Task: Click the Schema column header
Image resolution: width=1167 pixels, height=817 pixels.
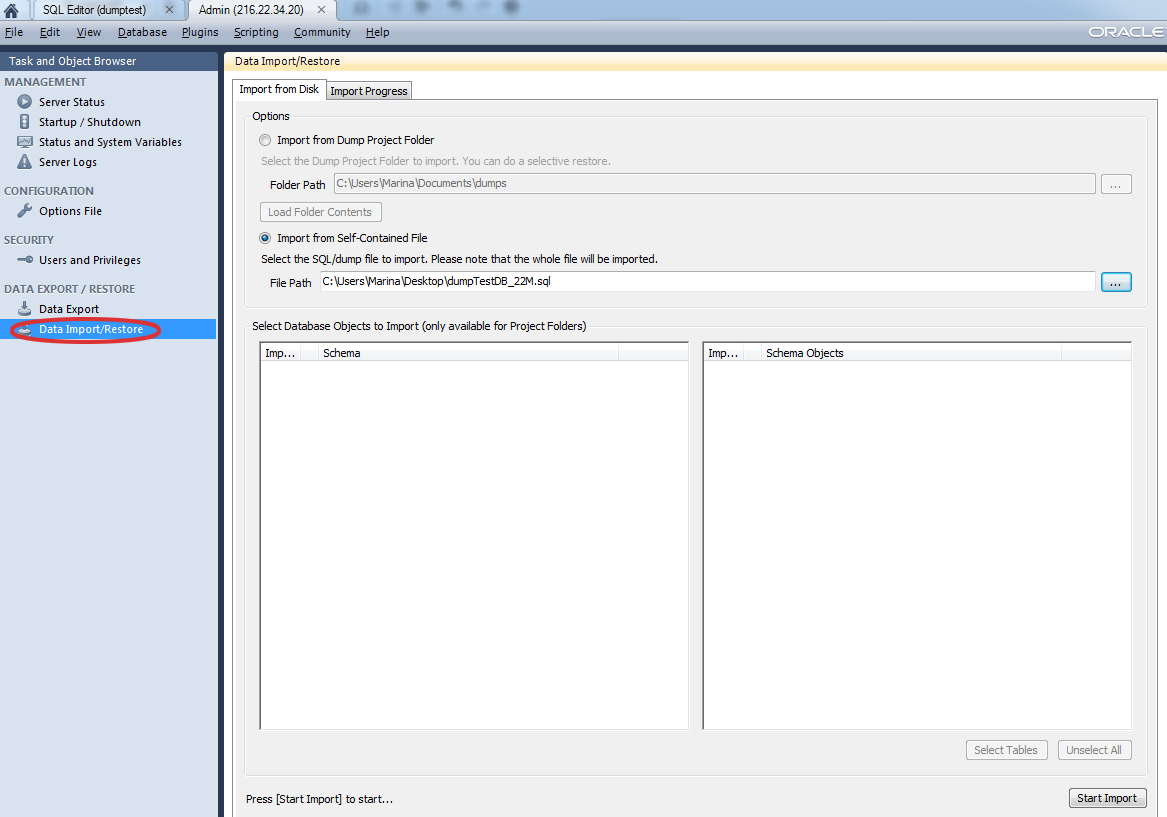Action: (x=468, y=353)
